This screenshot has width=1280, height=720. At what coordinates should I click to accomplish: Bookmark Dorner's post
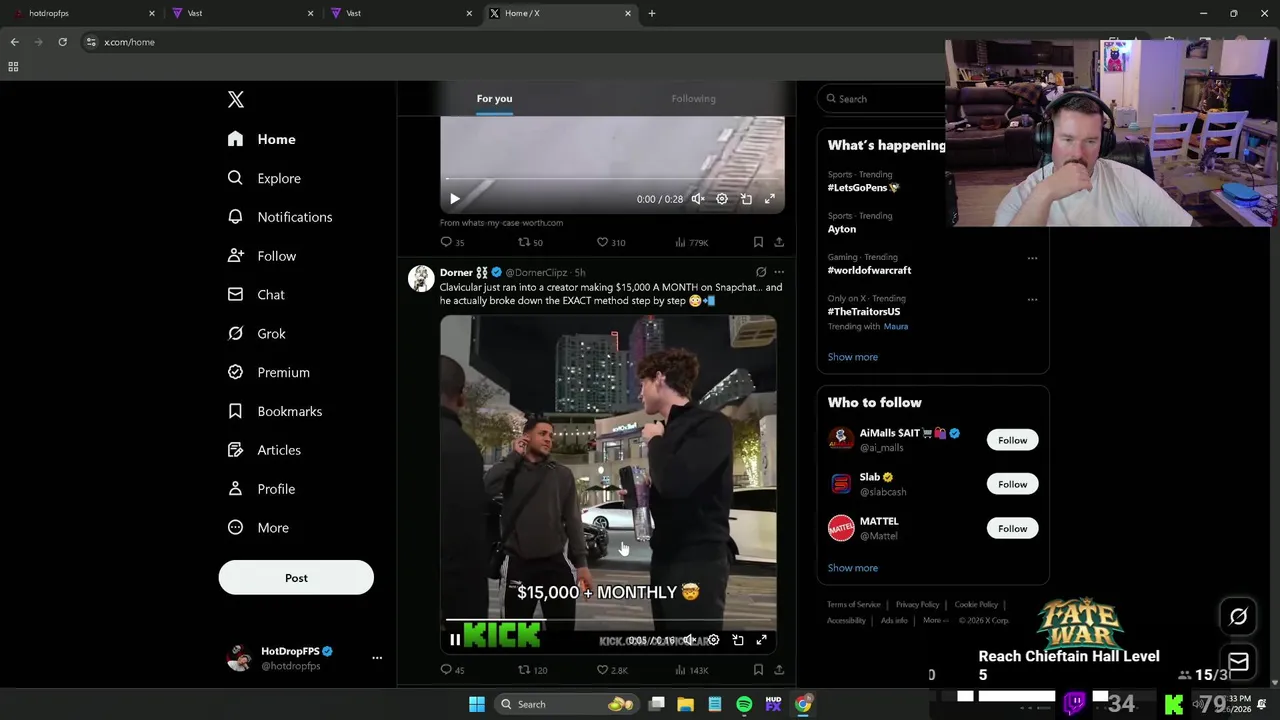758,670
